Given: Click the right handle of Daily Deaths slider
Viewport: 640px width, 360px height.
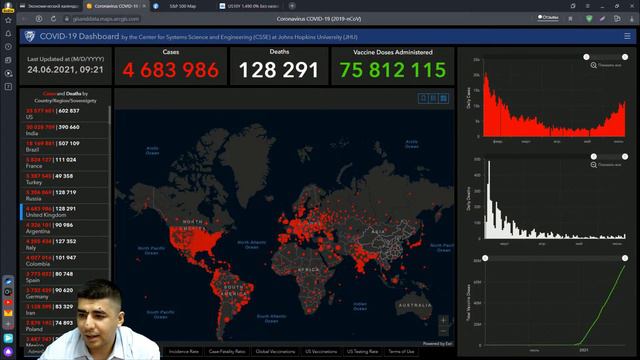Looking at the screenshot, I should tap(625, 156).
